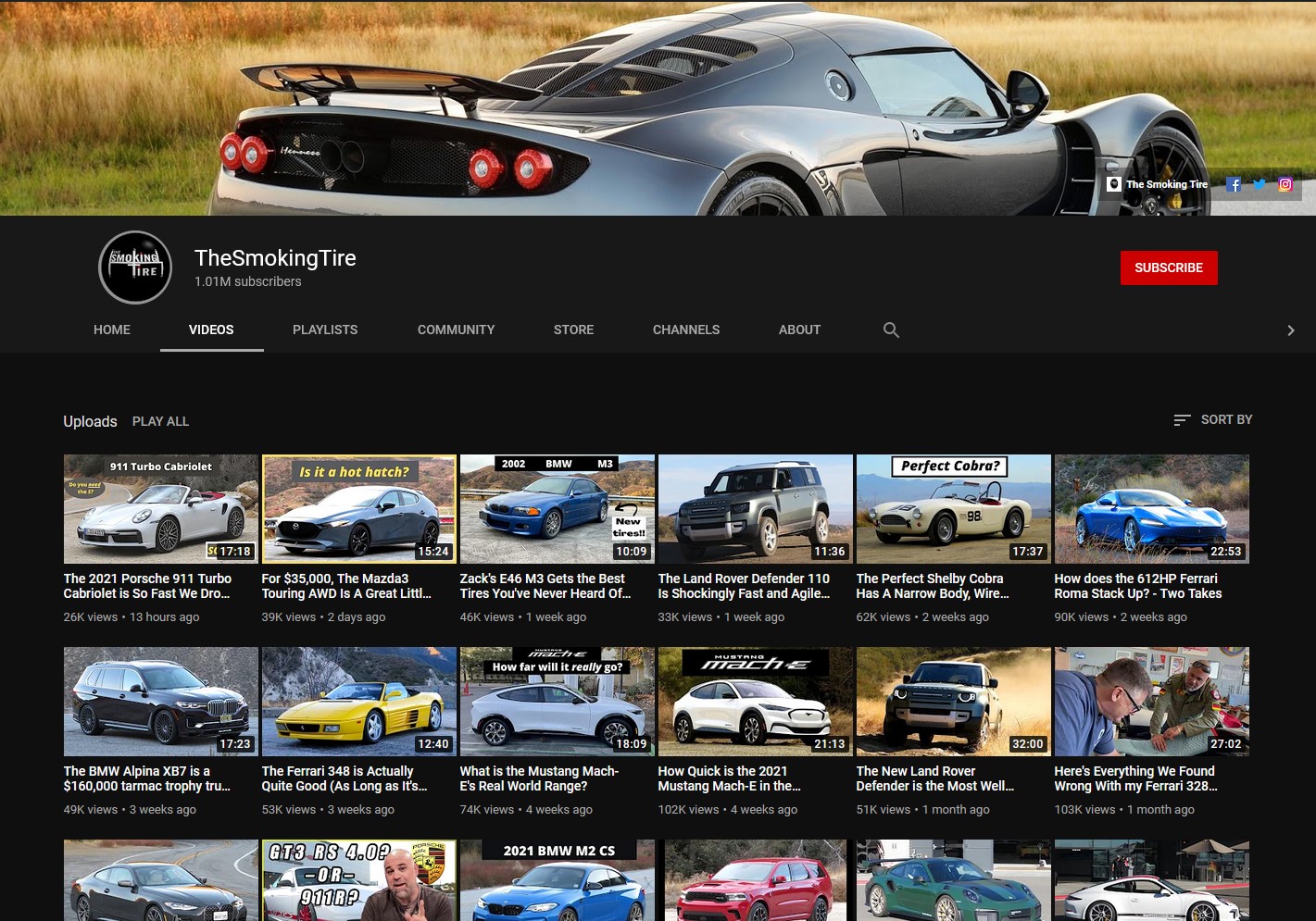Click title 'The BMW Alpina XB7 is a $160,000'
Viewport: 1316px width, 921px height.
(x=146, y=778)
